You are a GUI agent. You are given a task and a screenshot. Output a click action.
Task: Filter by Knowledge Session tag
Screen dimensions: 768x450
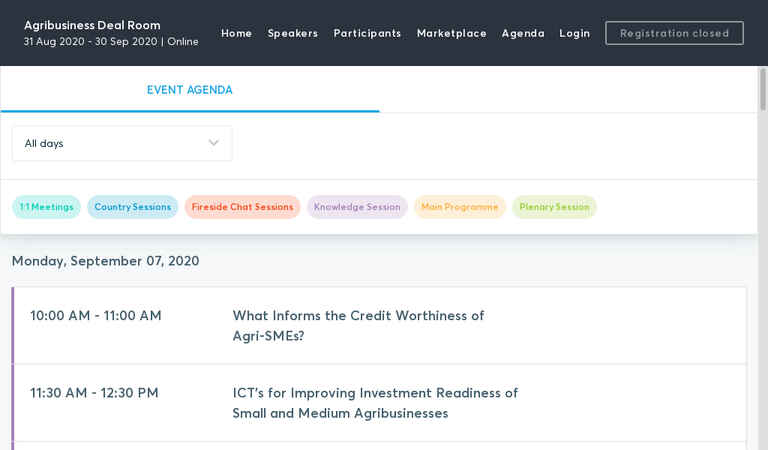[x=357, y=207]
